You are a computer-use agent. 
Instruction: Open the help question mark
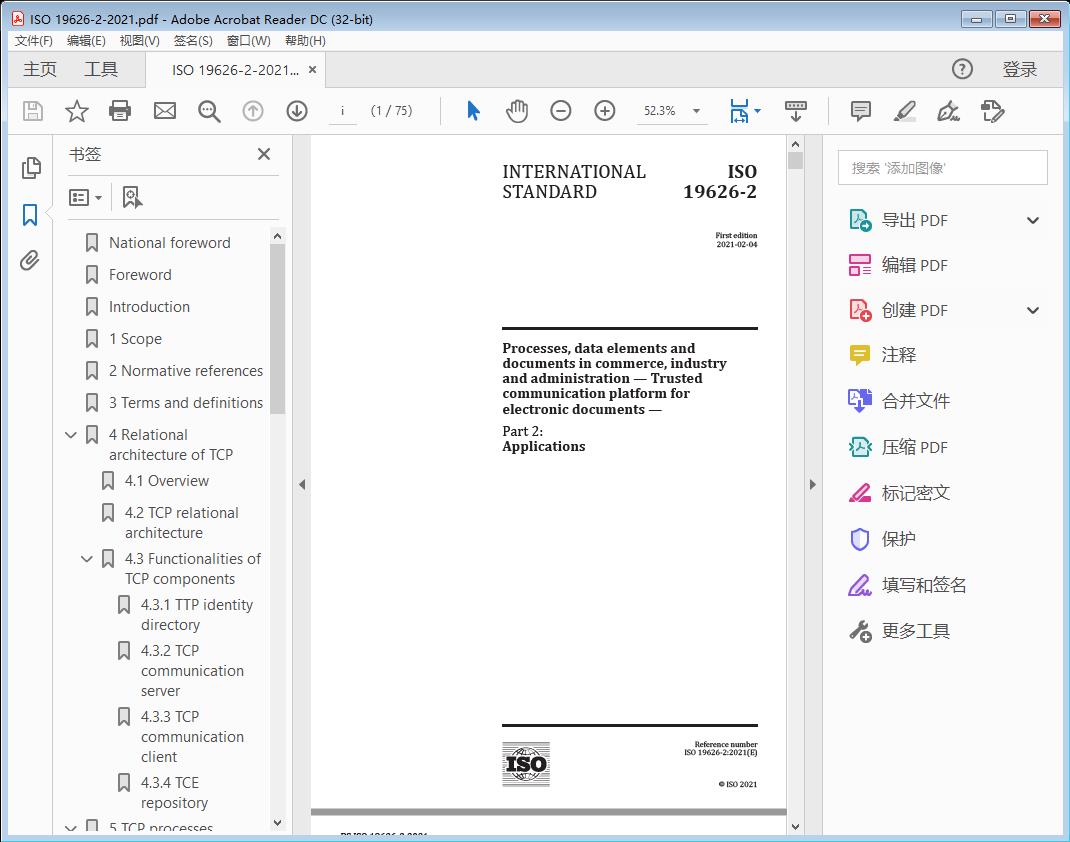(x=962, y=69)
